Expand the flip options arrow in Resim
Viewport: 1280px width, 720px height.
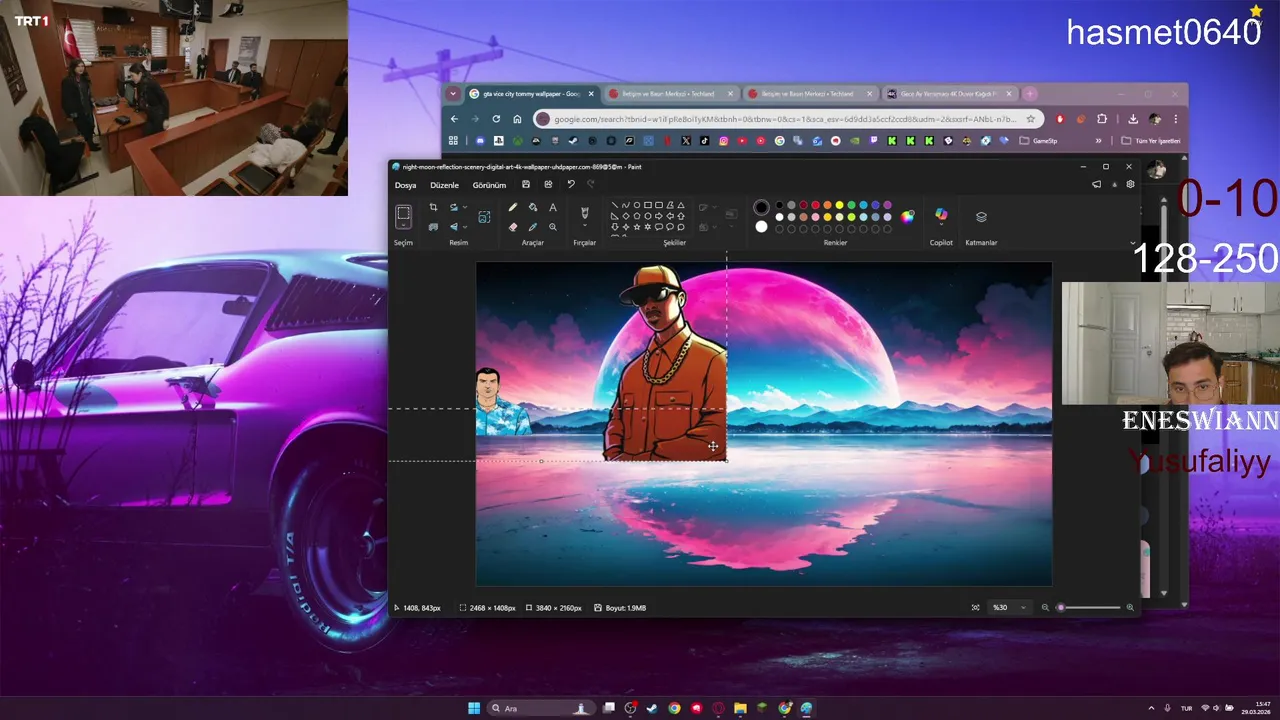(x=465, y=227)
